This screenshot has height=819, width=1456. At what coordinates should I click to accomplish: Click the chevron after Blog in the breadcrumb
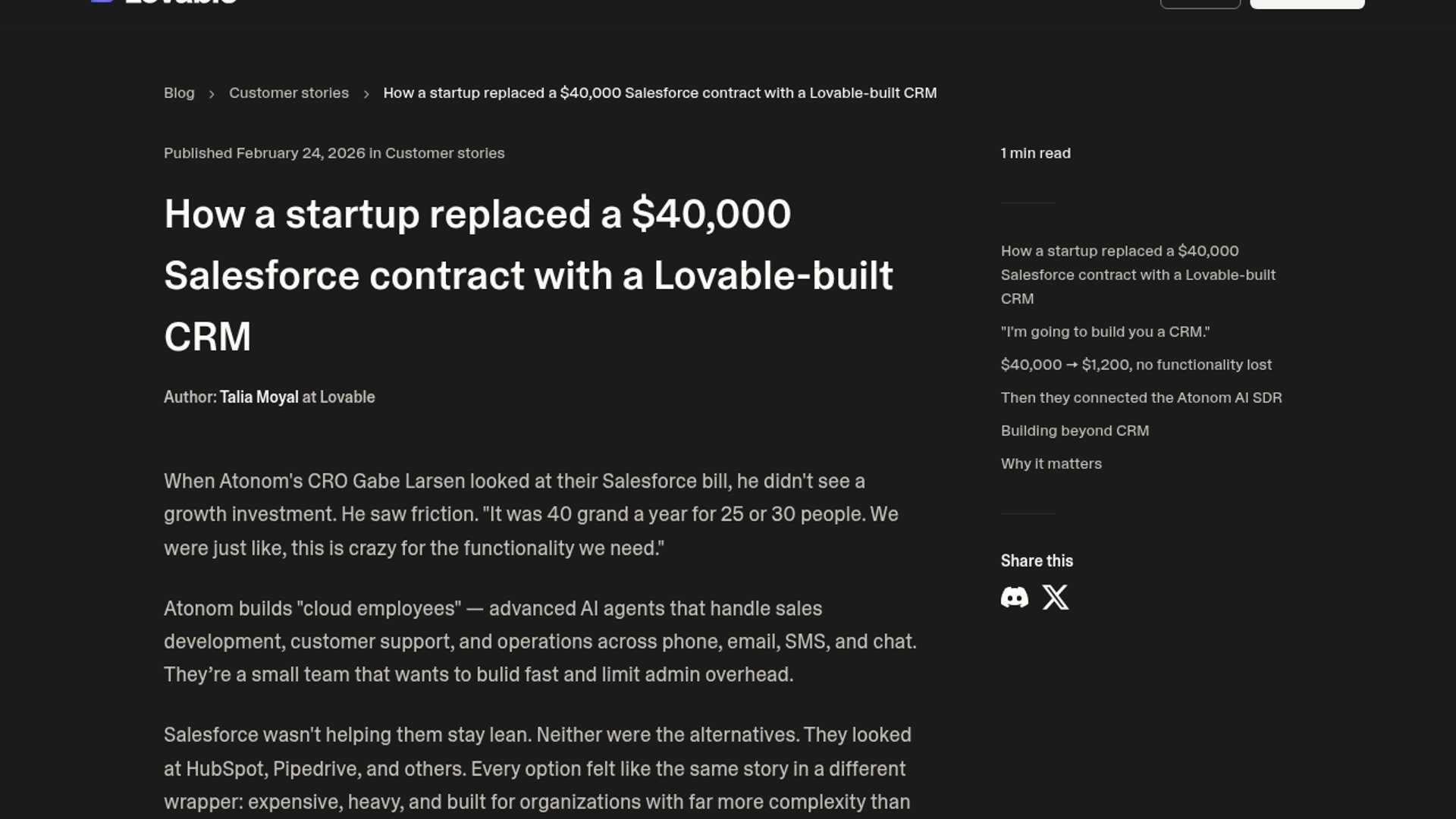(212, 94)
